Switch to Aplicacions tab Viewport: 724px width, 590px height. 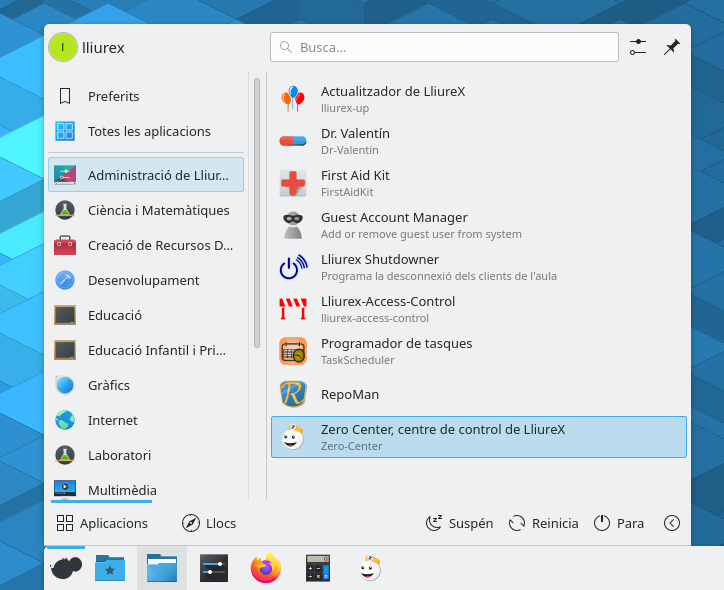click(x=102, y=523)
